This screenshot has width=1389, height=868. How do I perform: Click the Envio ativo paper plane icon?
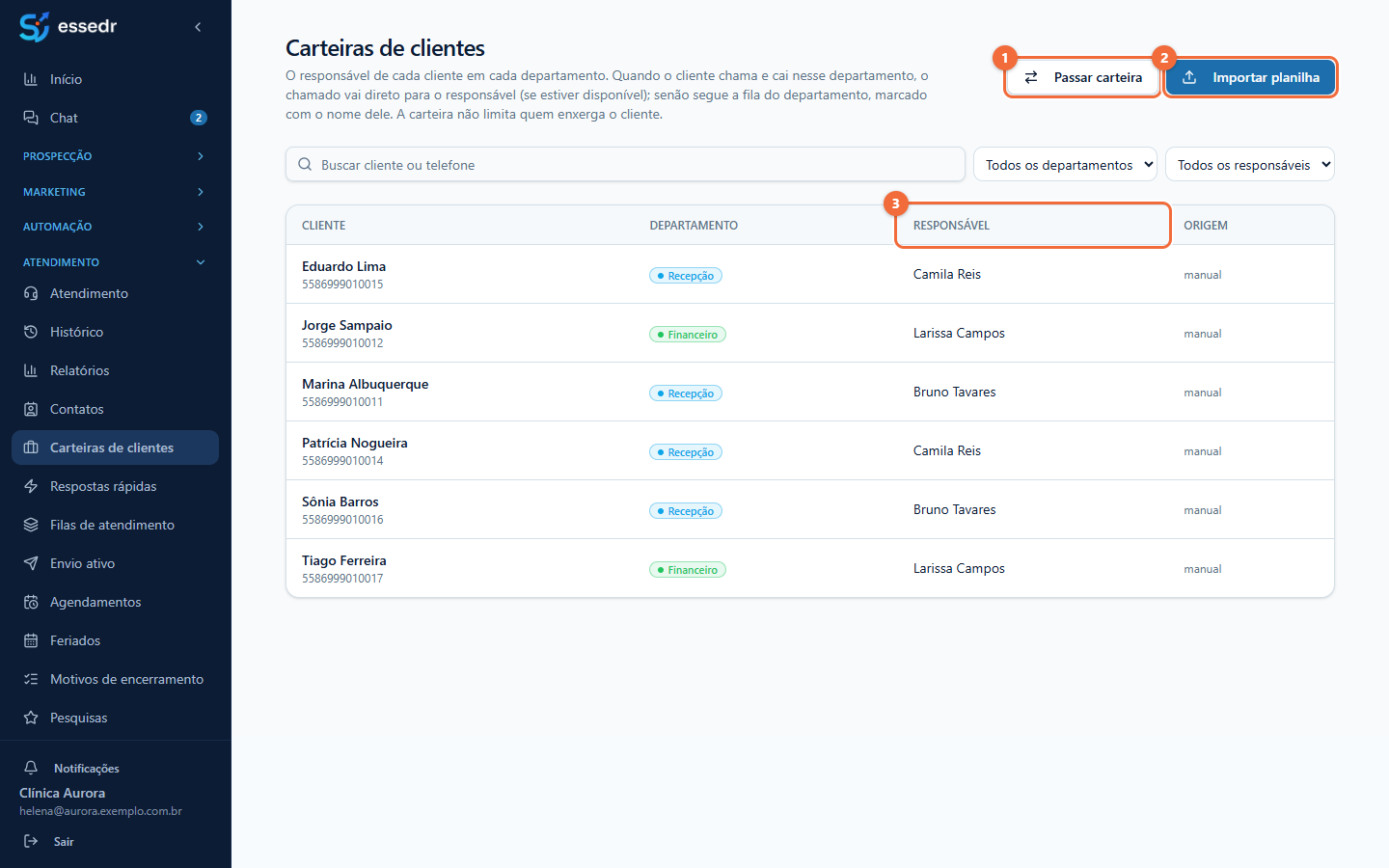(31, 563)
